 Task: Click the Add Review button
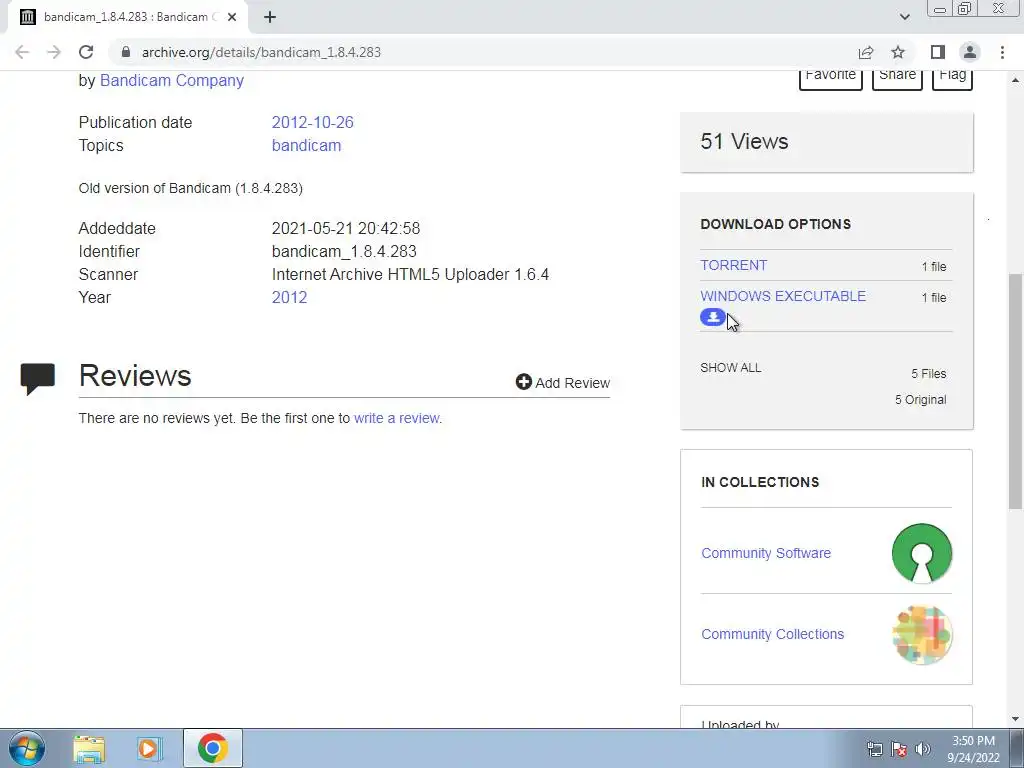563,383
